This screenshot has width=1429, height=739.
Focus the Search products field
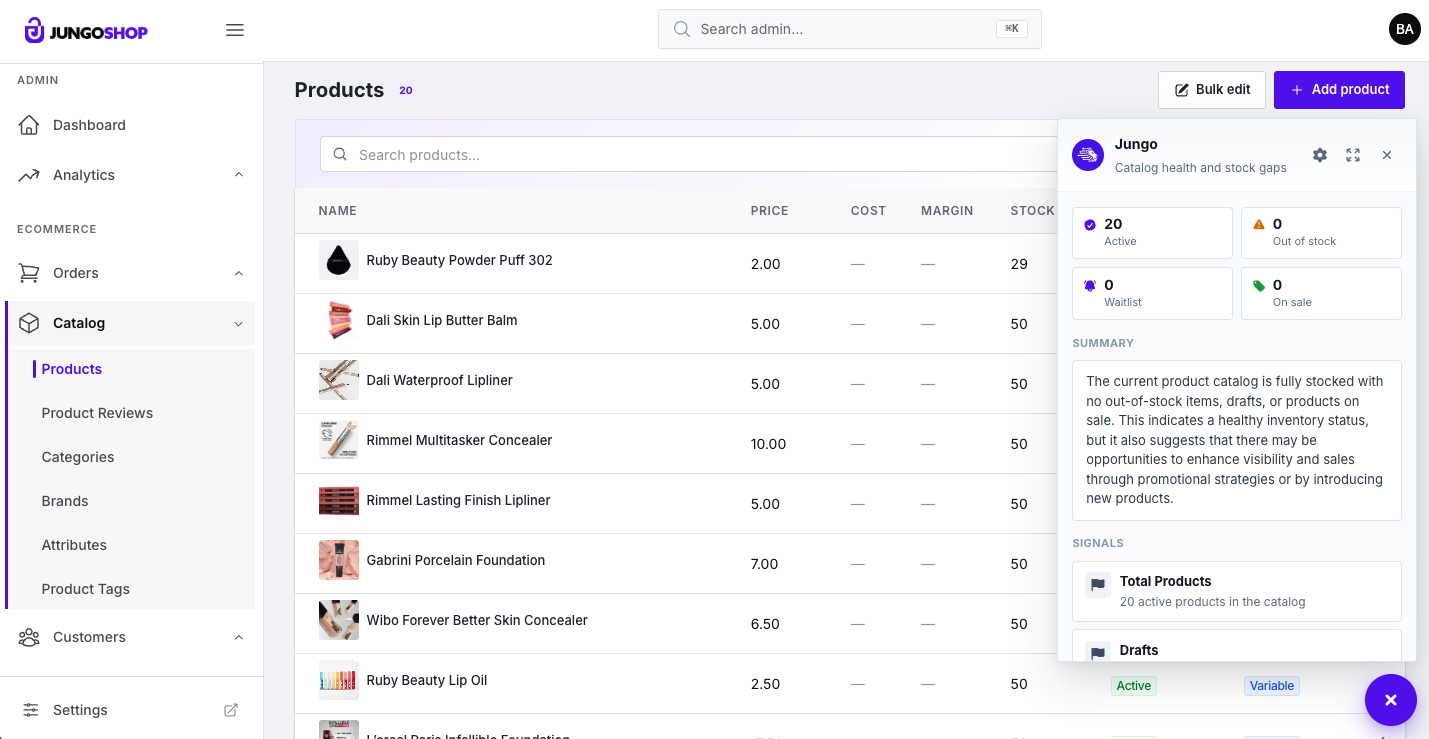[x=689, y=155]
